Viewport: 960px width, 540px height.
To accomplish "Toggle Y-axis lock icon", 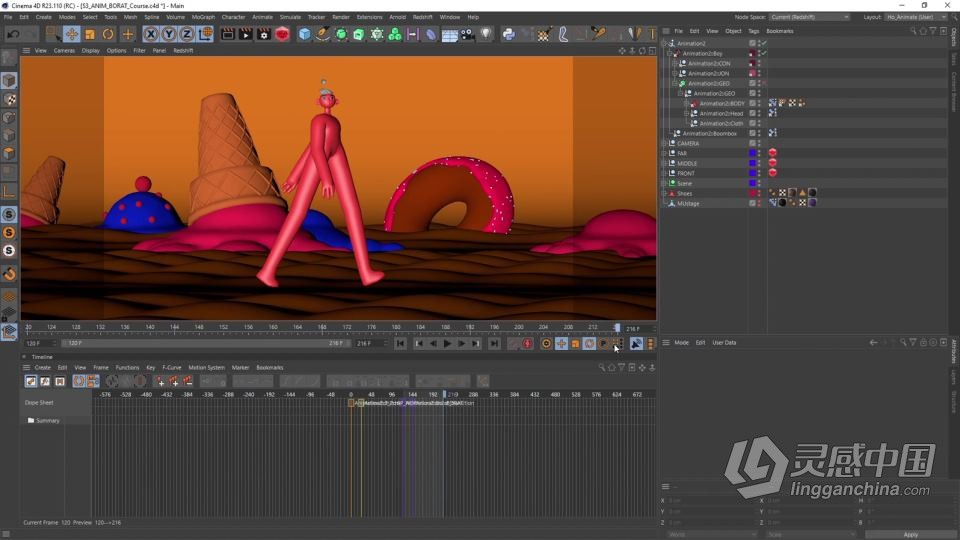I will pyautogui.click(x=168, y=34).
